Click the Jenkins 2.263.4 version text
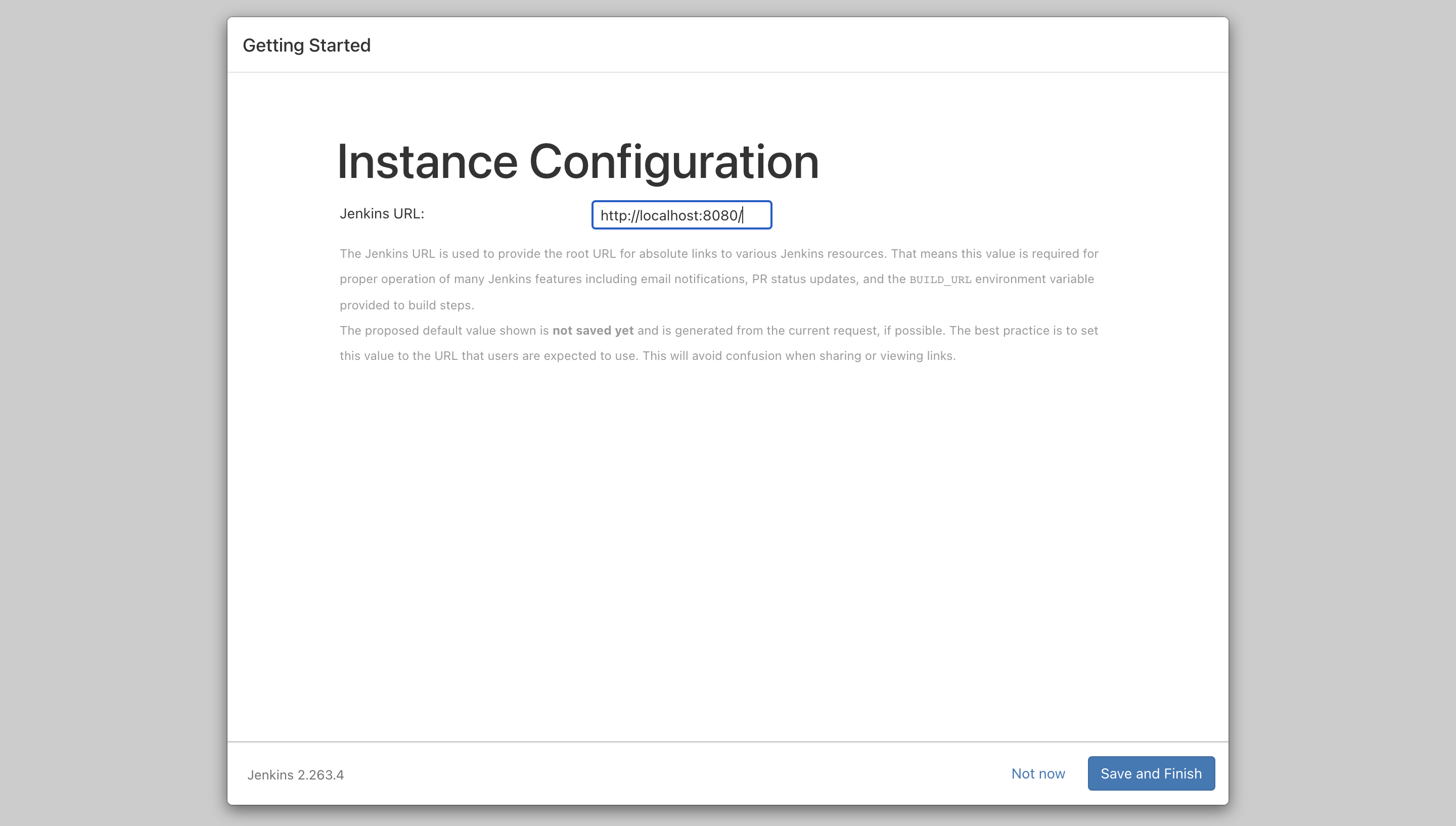 click(x=296, y=775)
